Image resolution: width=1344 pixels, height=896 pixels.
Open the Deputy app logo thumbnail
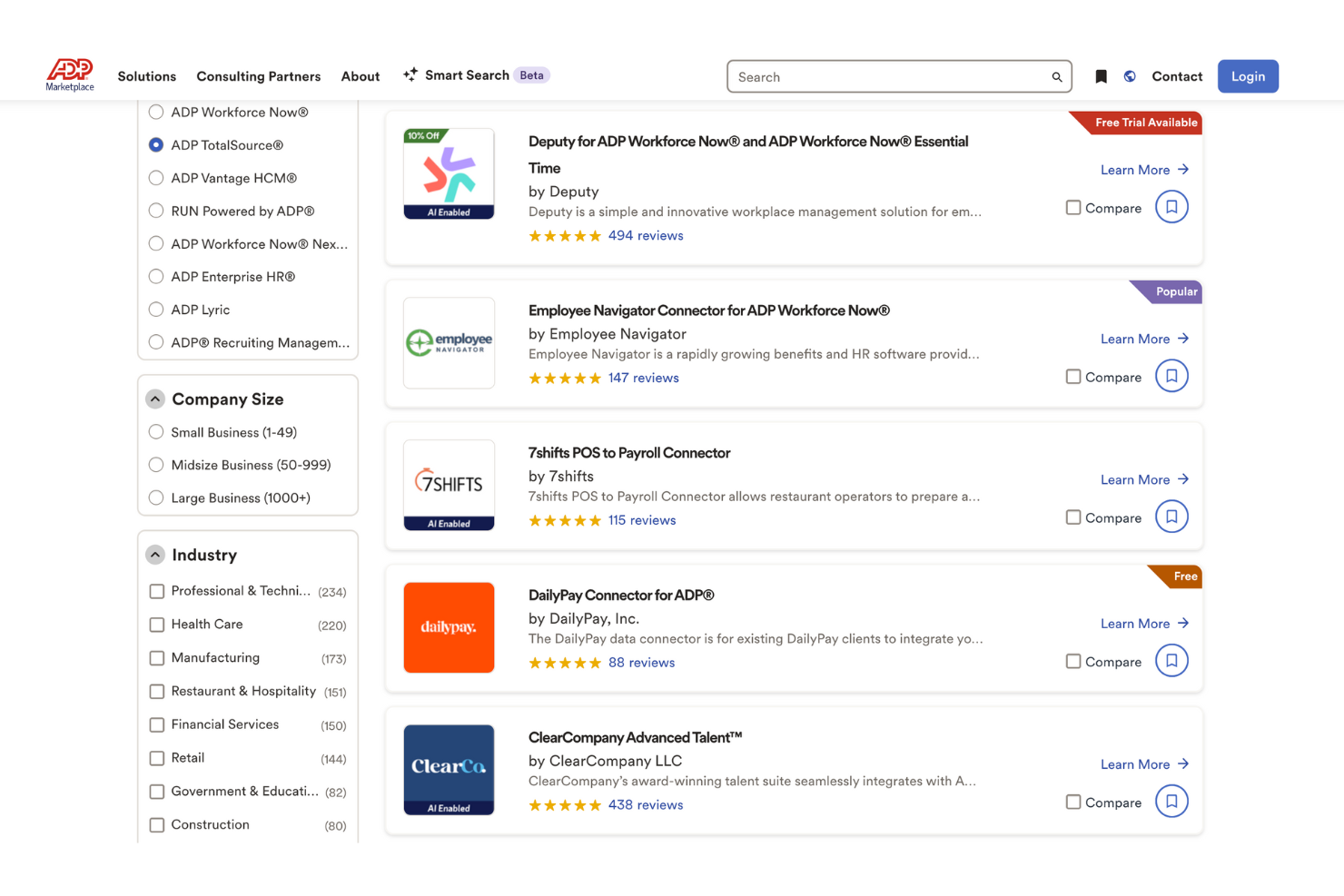point(449,173)
